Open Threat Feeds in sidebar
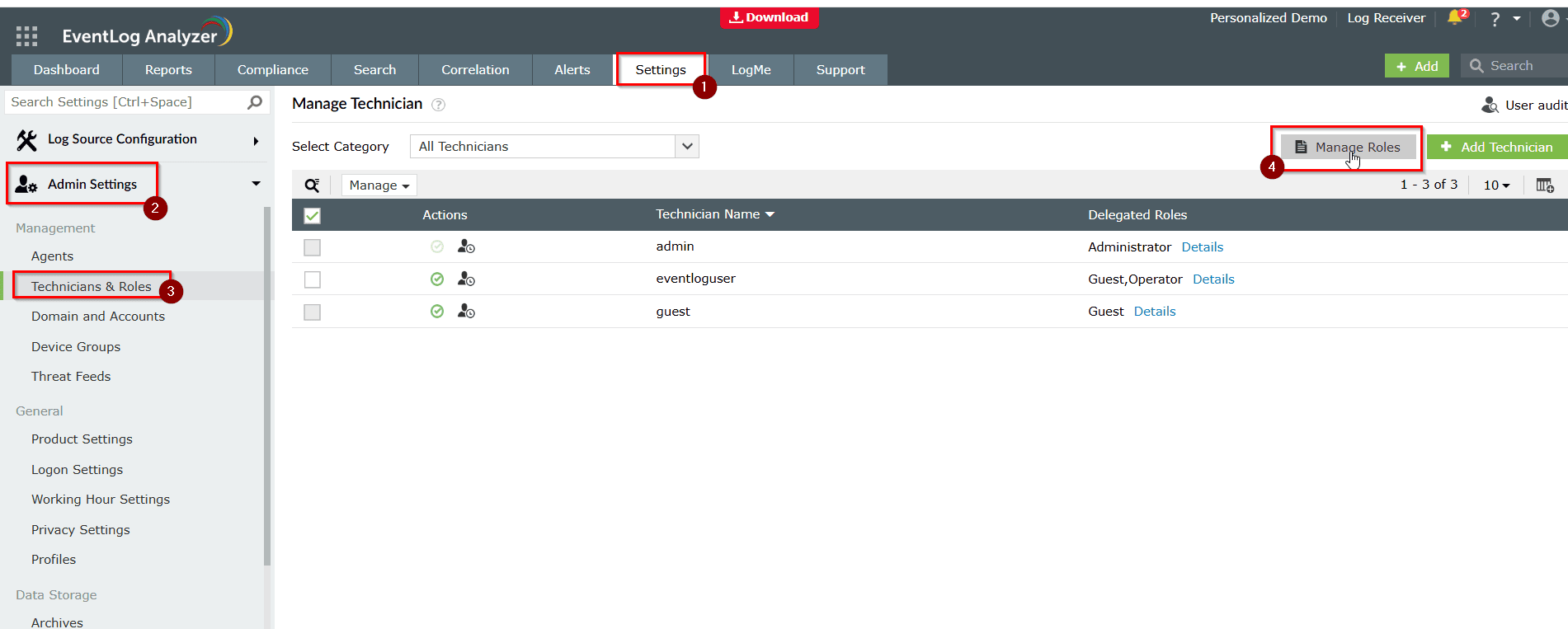The height and width of the screenshot is (629, 1568). (x=71, y=377)
